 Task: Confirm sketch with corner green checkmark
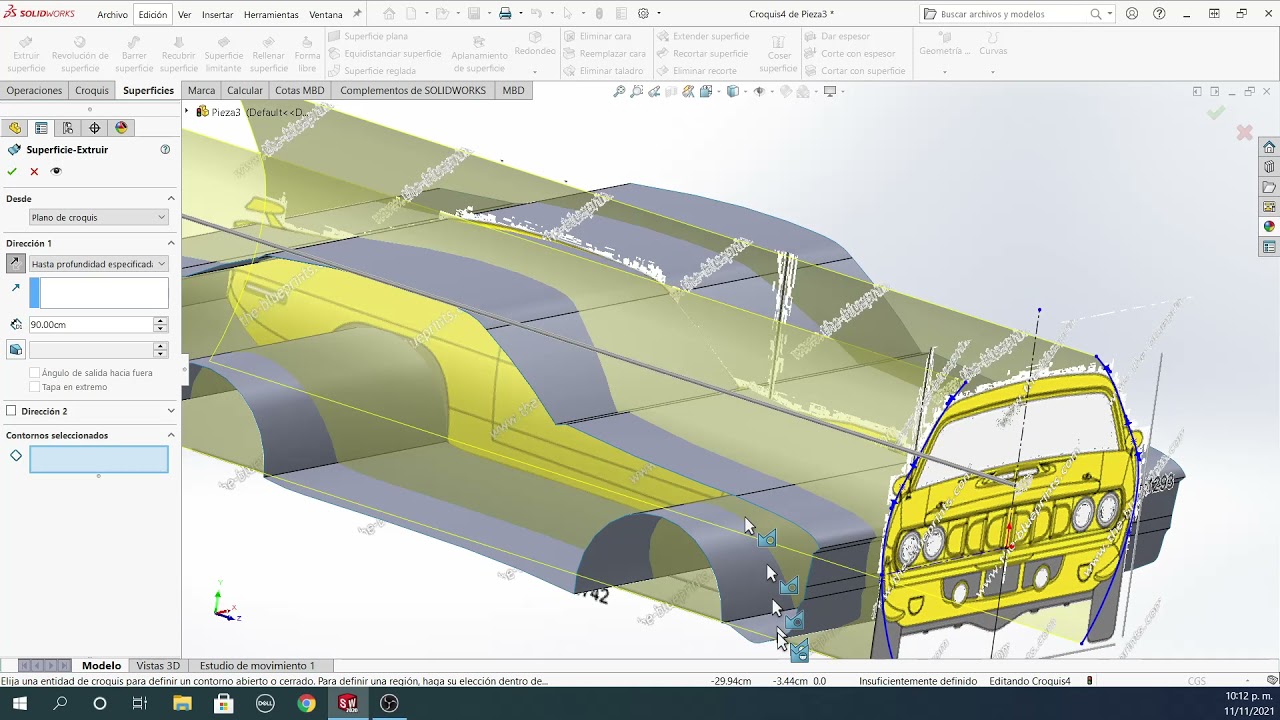(1216, 113)
